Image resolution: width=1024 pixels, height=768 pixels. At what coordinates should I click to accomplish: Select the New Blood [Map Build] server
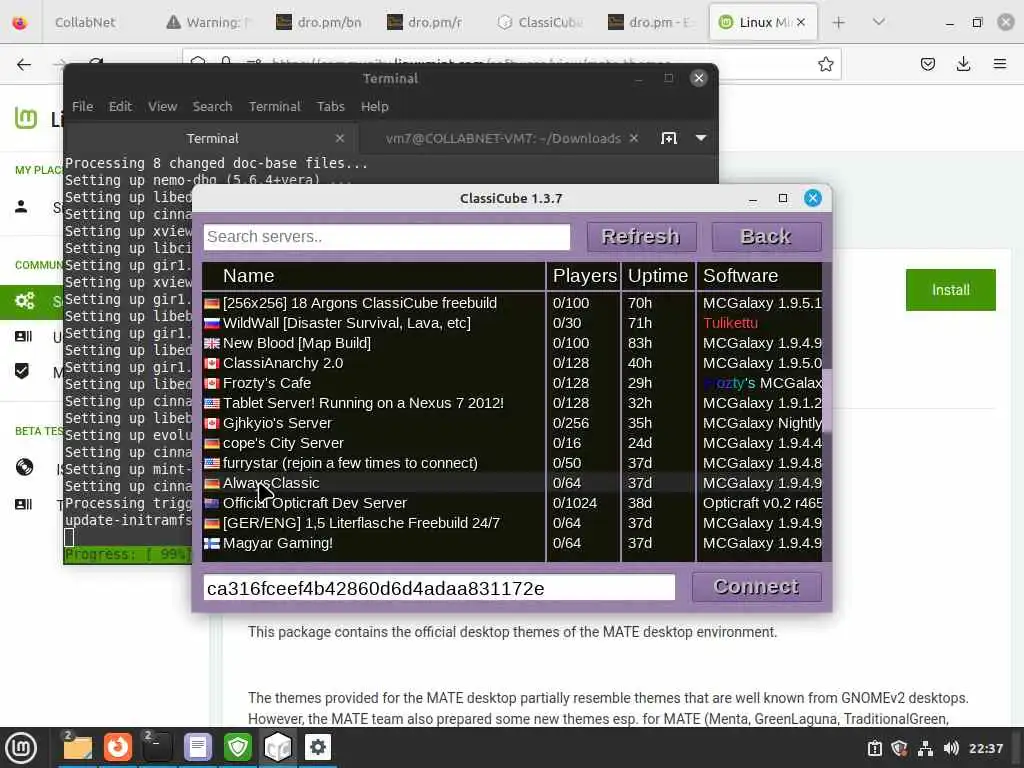512,344
